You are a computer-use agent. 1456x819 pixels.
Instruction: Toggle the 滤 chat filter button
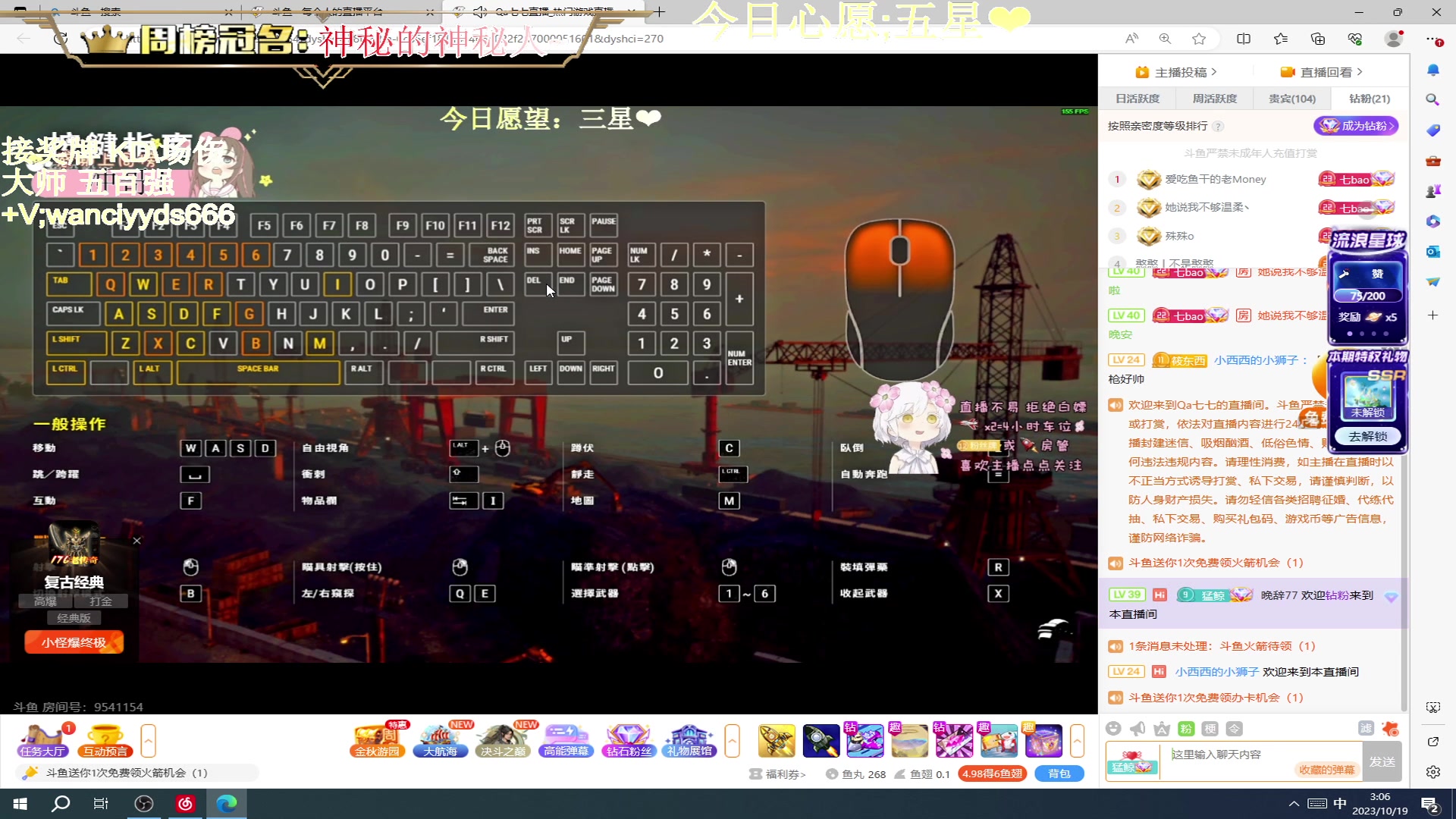click(1366, 729)
